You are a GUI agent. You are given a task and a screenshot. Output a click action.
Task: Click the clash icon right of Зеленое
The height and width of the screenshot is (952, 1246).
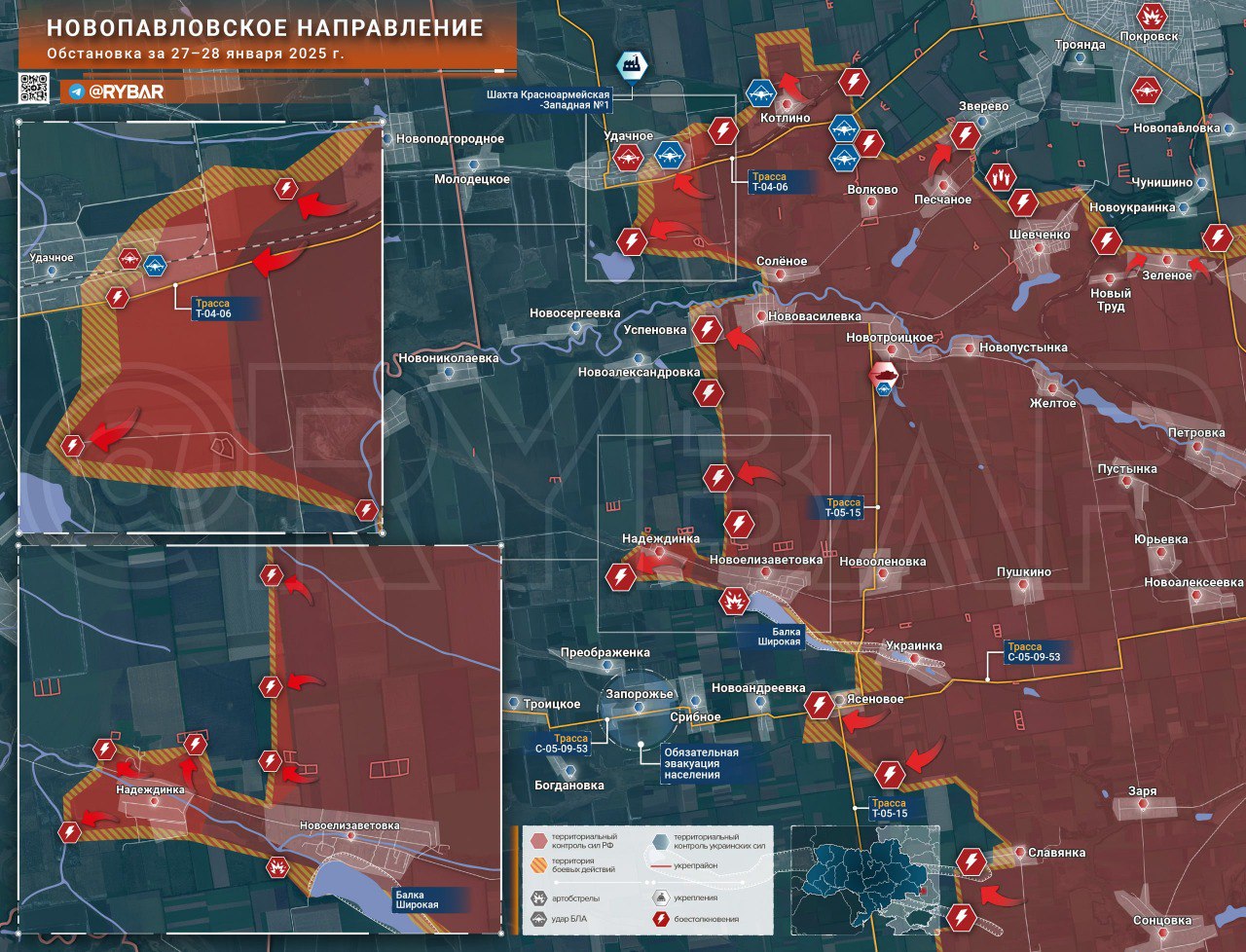click(x=1217, y=238)
